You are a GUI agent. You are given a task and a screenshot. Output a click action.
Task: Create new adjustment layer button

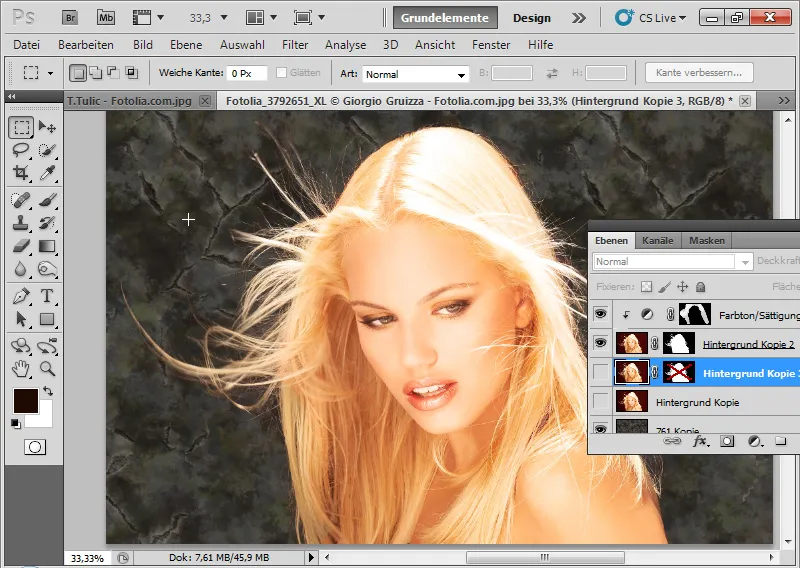pyautogui.click(x=755, y=441)
